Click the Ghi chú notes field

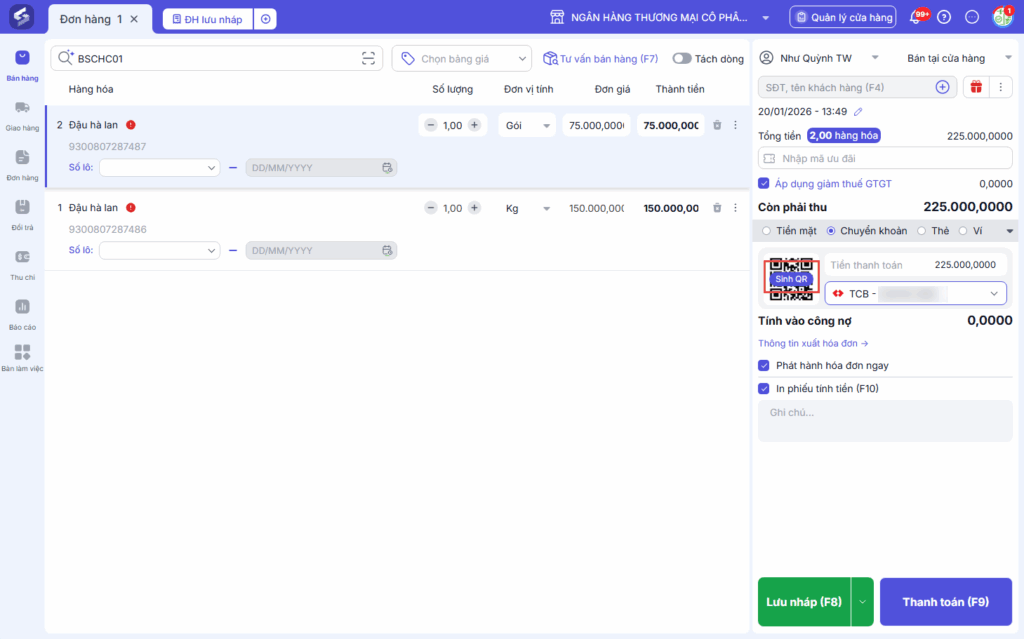point(885,421)
